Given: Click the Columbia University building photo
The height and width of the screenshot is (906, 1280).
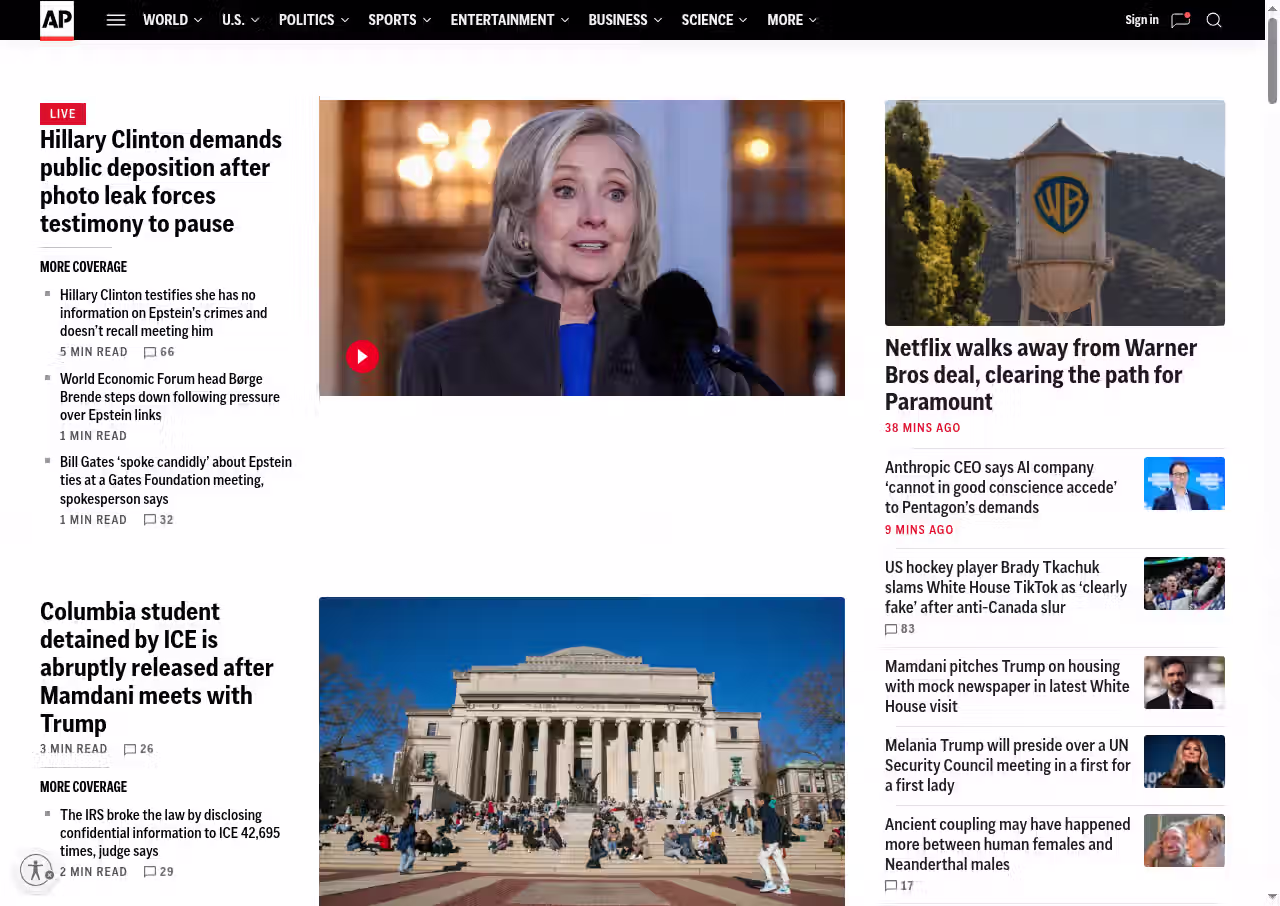Looking at the screenshot, I should (581, 750).
